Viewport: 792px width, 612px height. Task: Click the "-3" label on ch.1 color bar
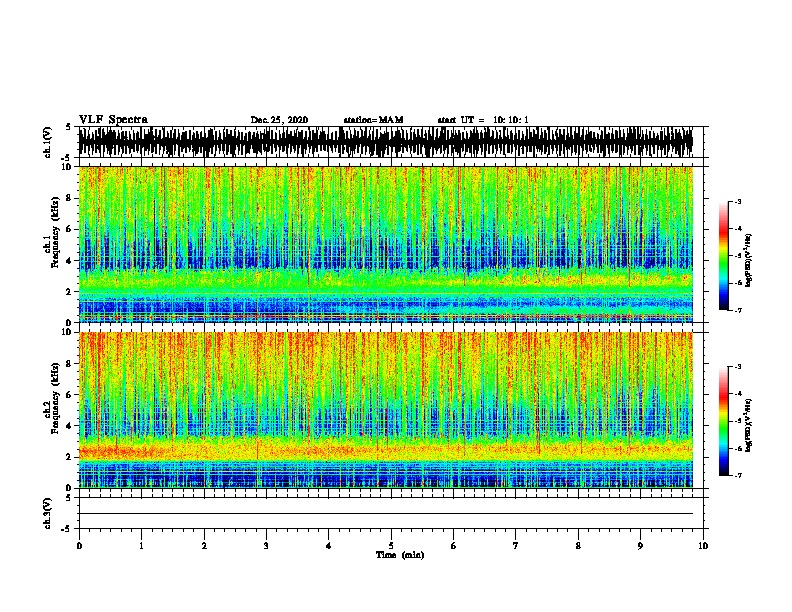[x=738, y=202]
